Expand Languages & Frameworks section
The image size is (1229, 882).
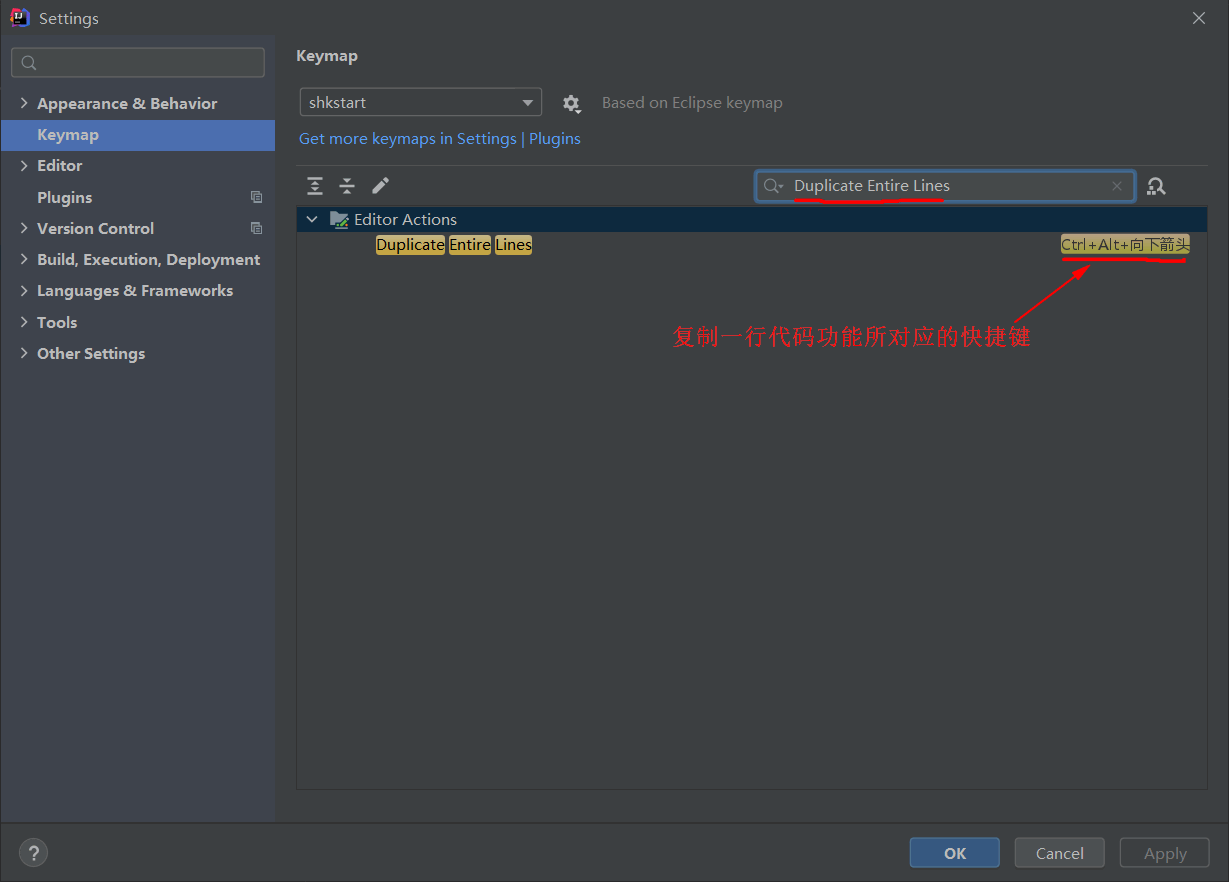pos(24,290)
